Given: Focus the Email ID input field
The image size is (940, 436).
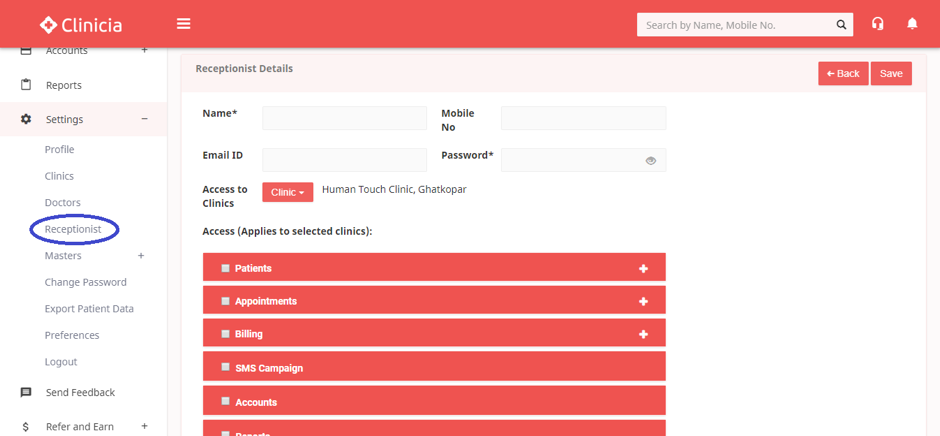Looking at the screenshot, I should 345,160.
